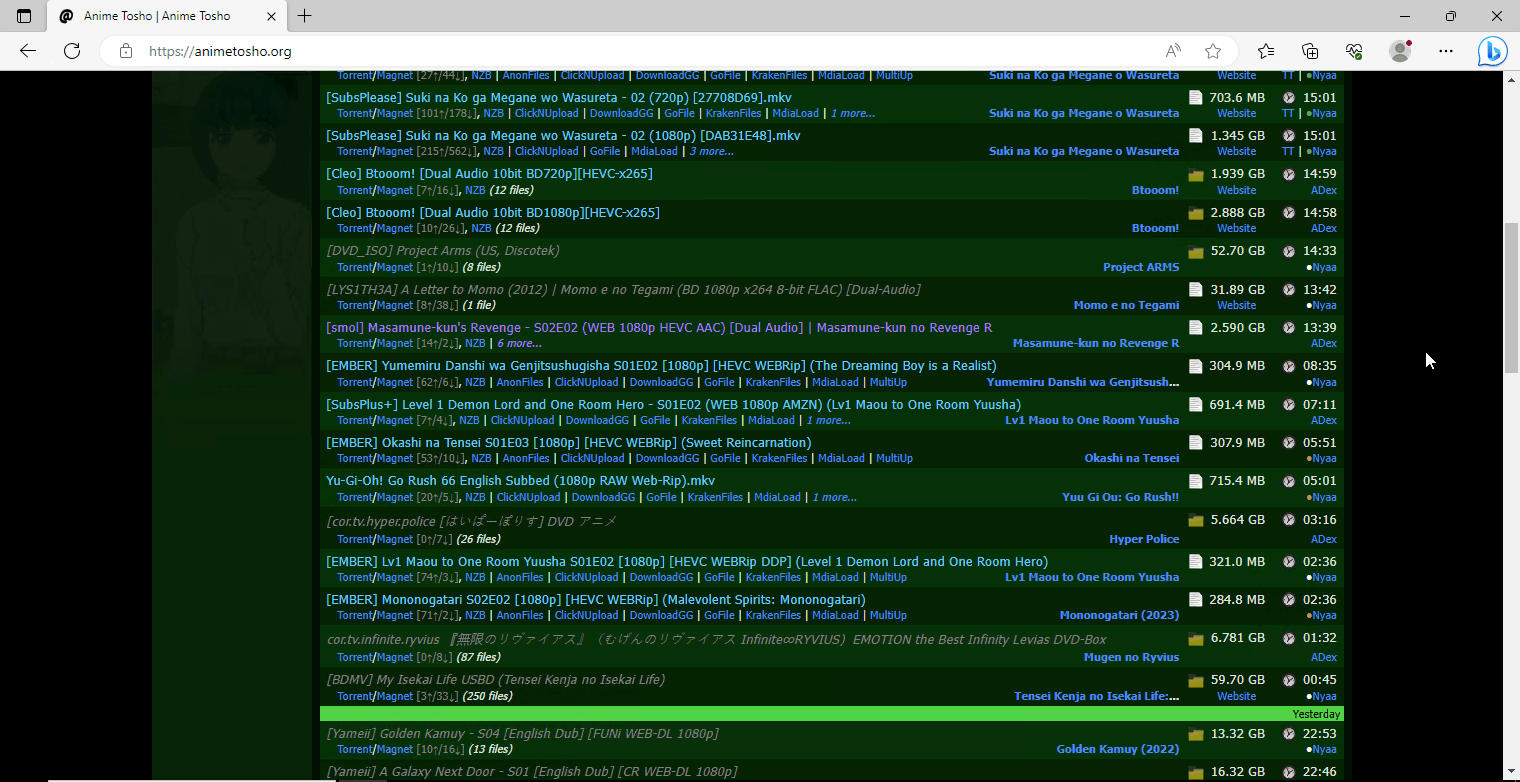Click folder icon for Hyper Police row

(x=1195, y=521)
